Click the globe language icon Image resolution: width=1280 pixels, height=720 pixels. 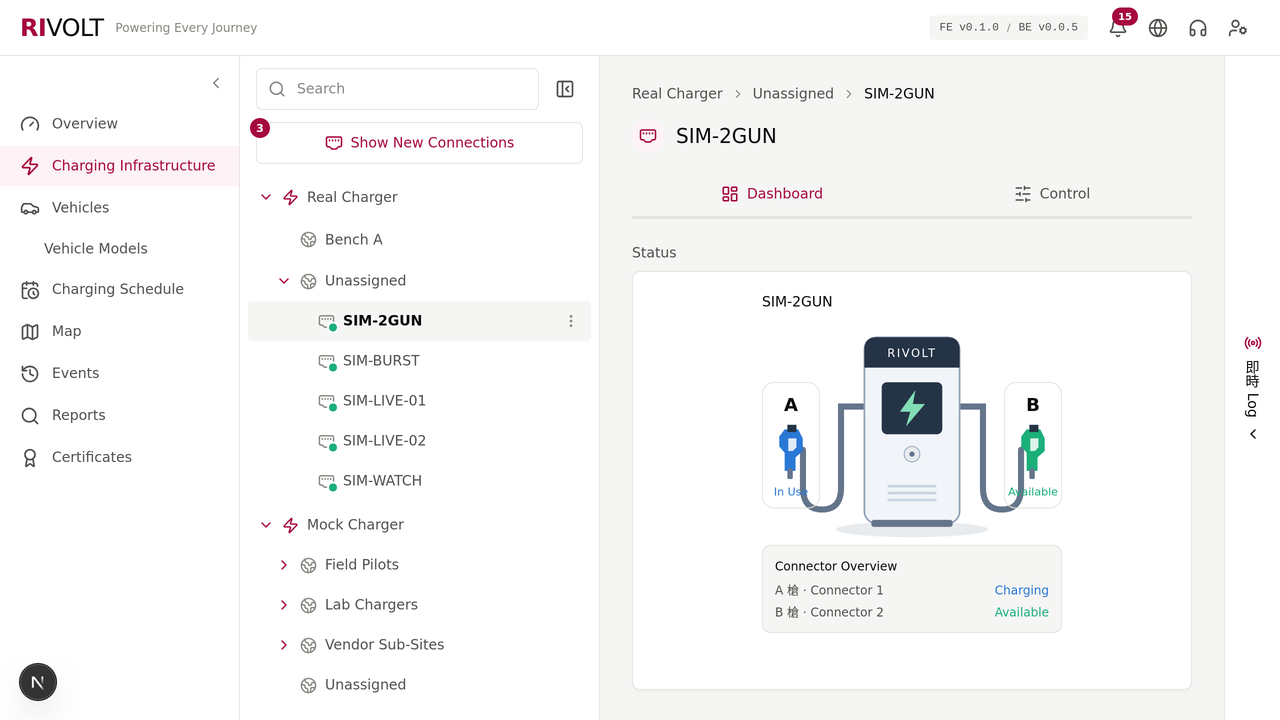pyautogui.click(x=1158, y=28)
